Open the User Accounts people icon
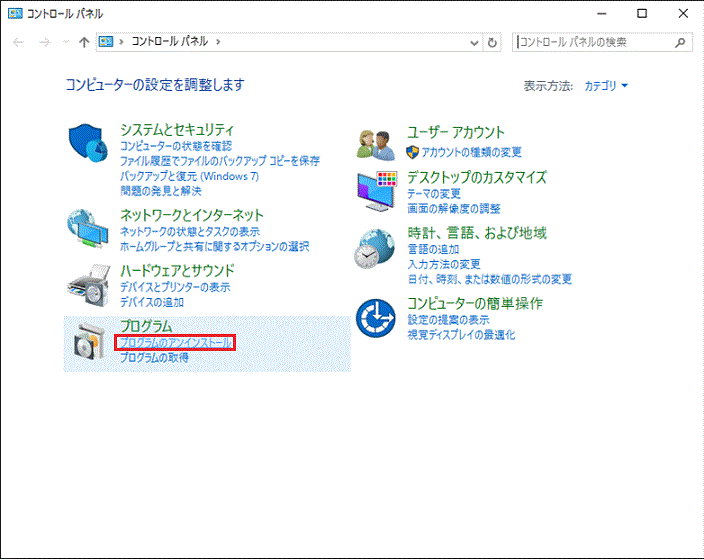The width and height of the screenshot is (704, 560). click(375, 145)
